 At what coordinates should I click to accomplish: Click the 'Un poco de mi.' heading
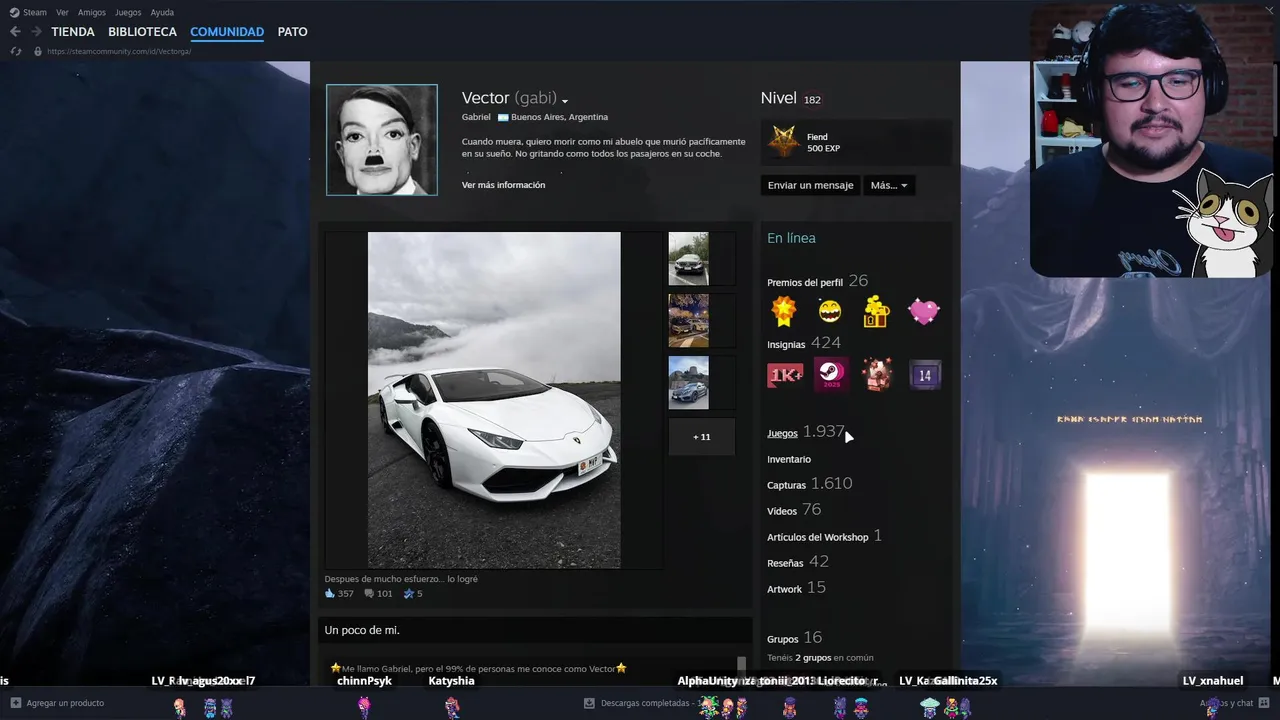pos(362,630)
